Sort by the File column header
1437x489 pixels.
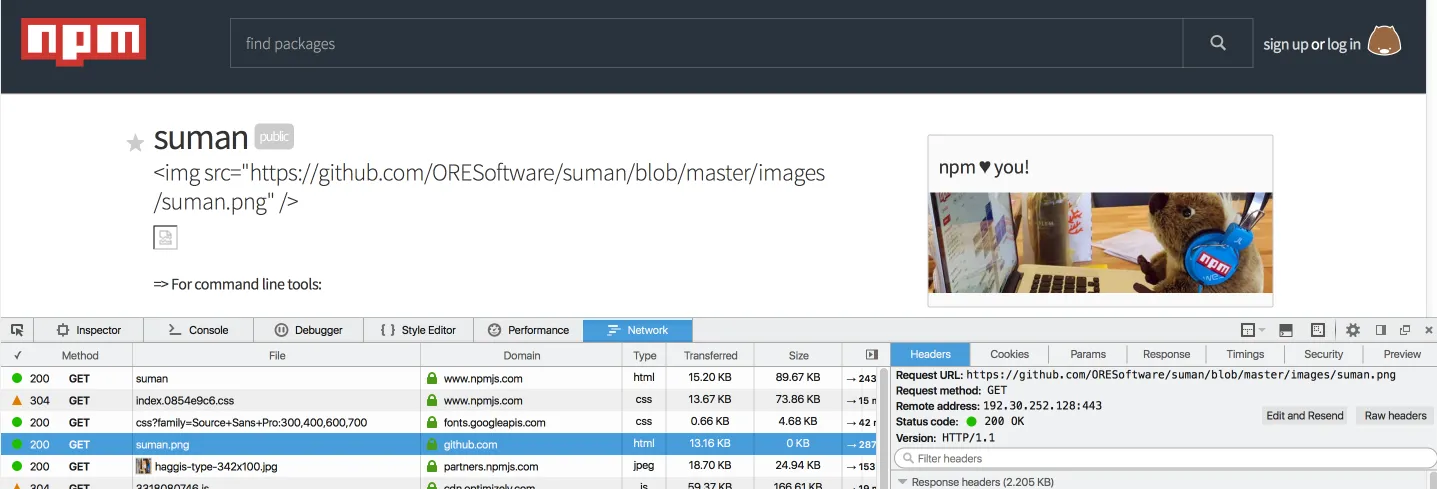click(277, 355)
